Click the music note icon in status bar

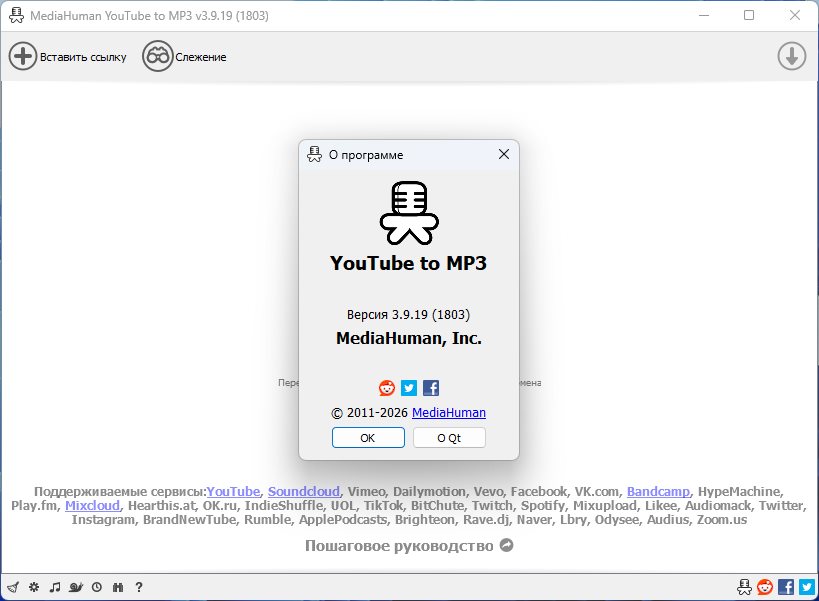[x=55, y=587]
